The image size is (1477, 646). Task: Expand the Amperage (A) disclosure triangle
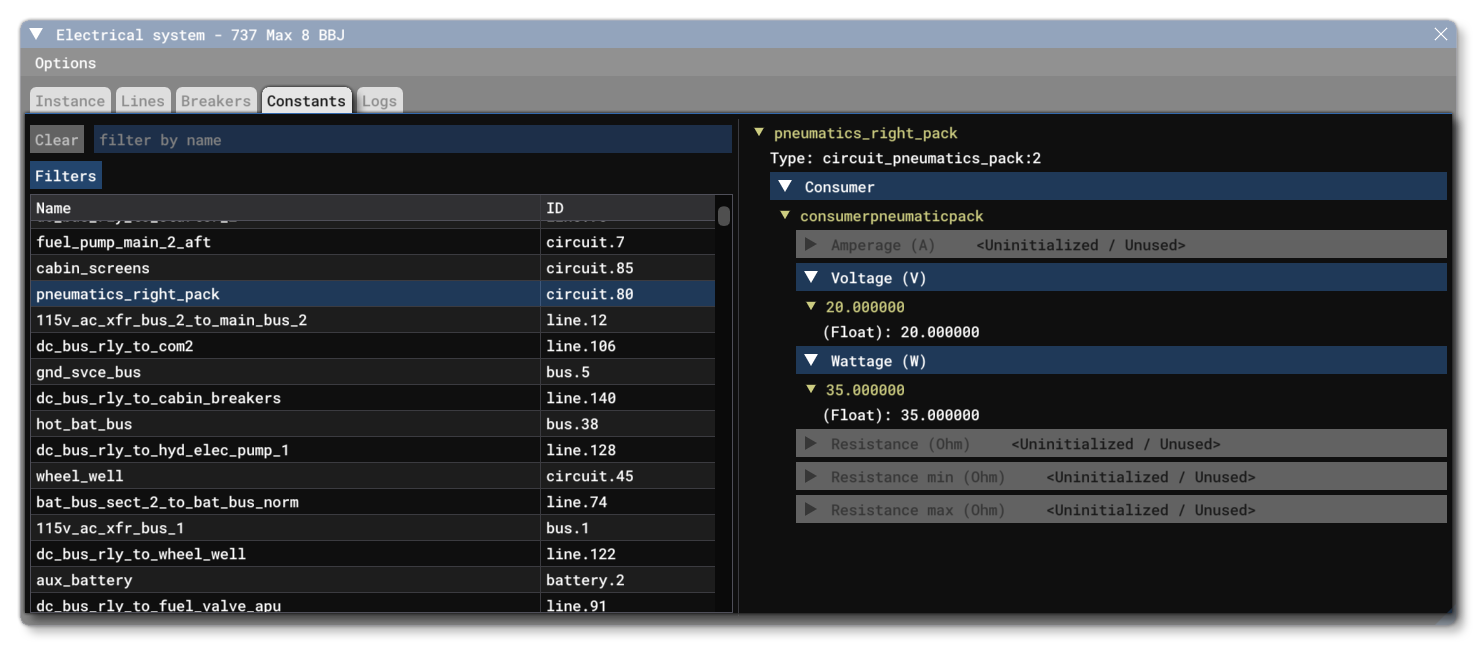coord(812,244)
